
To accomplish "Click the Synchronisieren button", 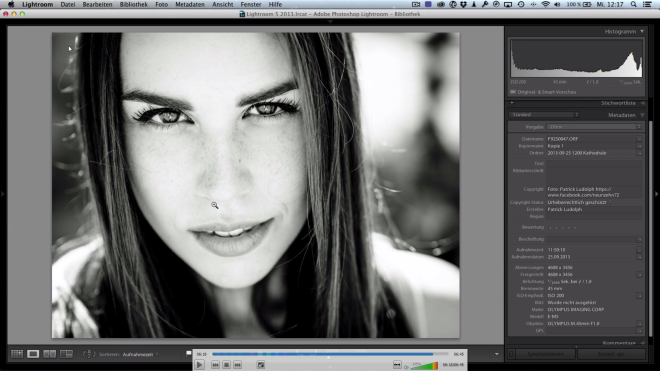I will pos(546,354).
